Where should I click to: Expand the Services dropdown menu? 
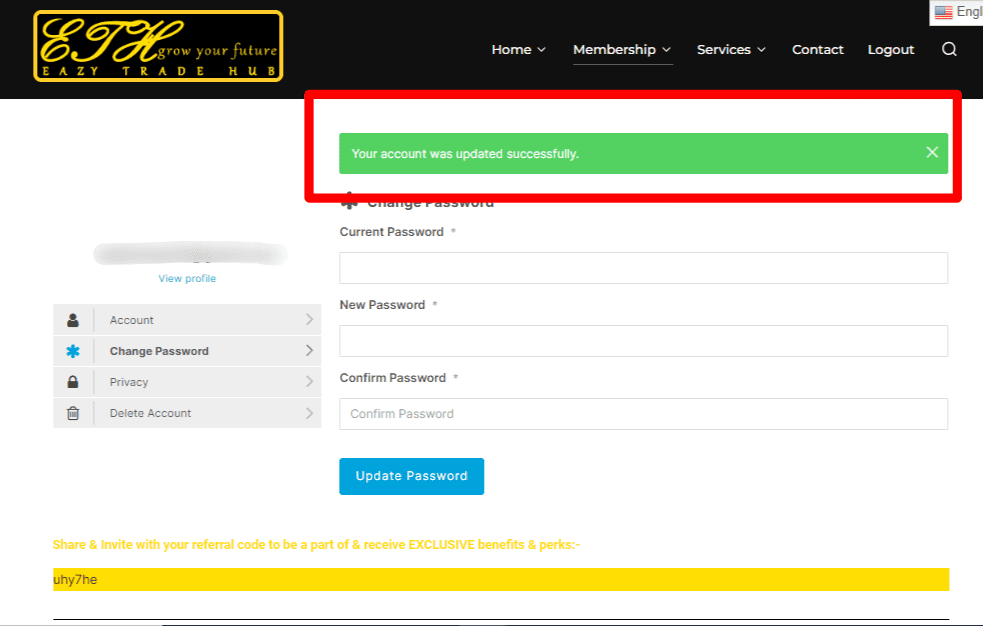pyautogui.click(x=731, y=49)
